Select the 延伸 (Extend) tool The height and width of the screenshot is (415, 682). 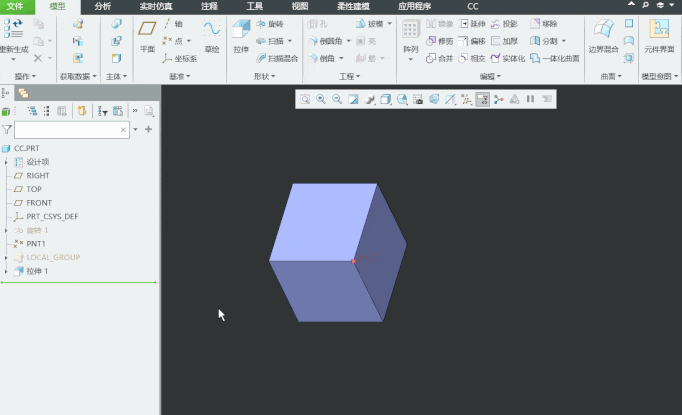pos(472,24)
